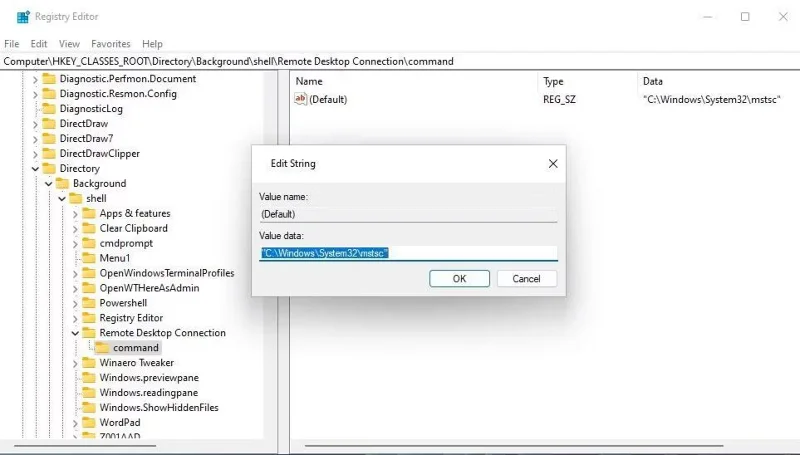
Task: Select the Winaero Tweaker key
Action: point(137,363)
